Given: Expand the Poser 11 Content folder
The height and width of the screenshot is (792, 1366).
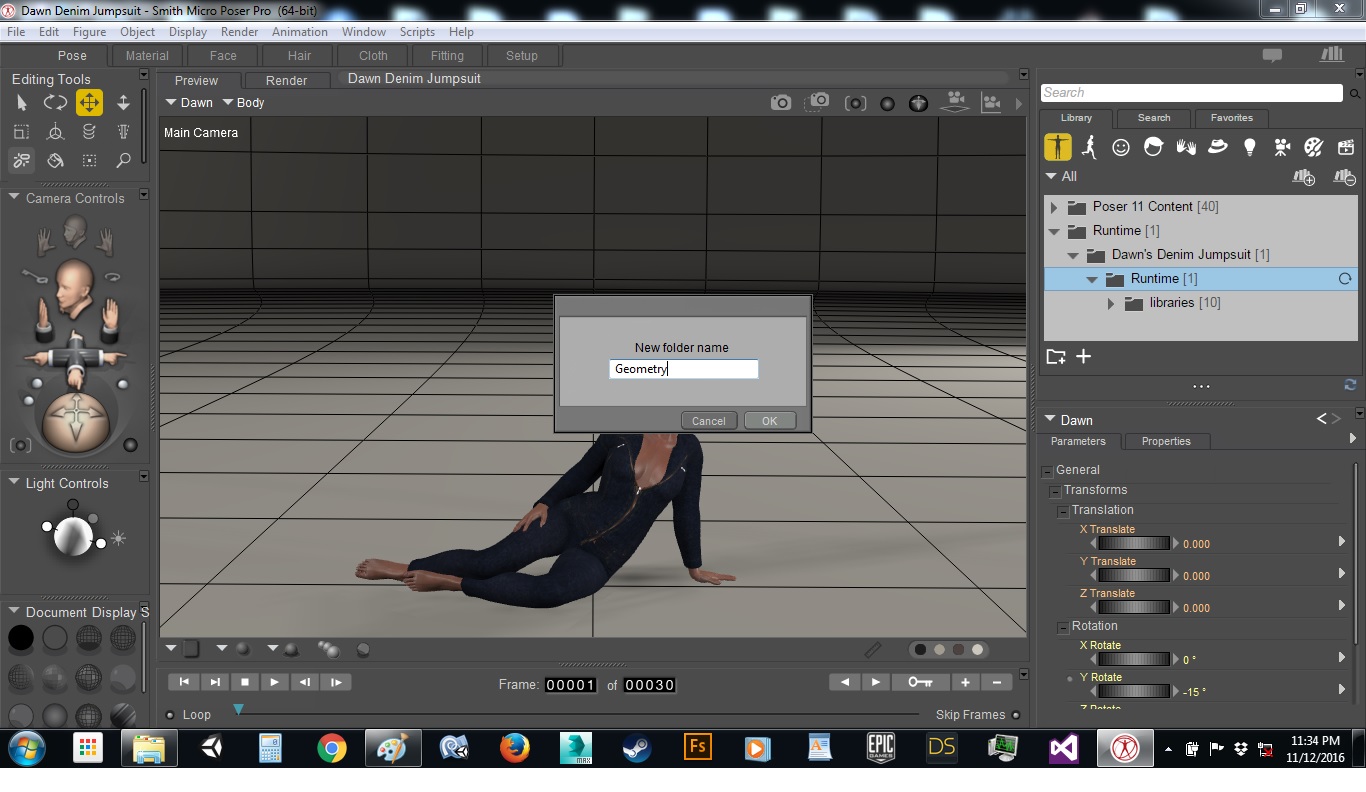Looking at the screenshot, I should coord(1054,207).
